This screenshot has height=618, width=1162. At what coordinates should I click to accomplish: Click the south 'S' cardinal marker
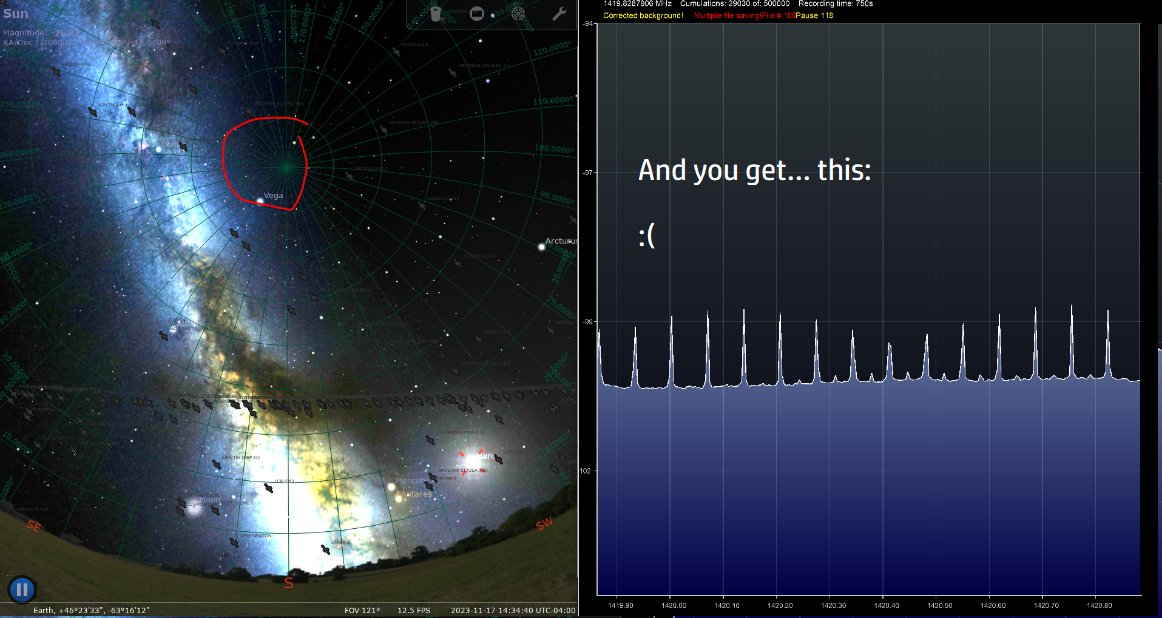(x=288, y=583)
